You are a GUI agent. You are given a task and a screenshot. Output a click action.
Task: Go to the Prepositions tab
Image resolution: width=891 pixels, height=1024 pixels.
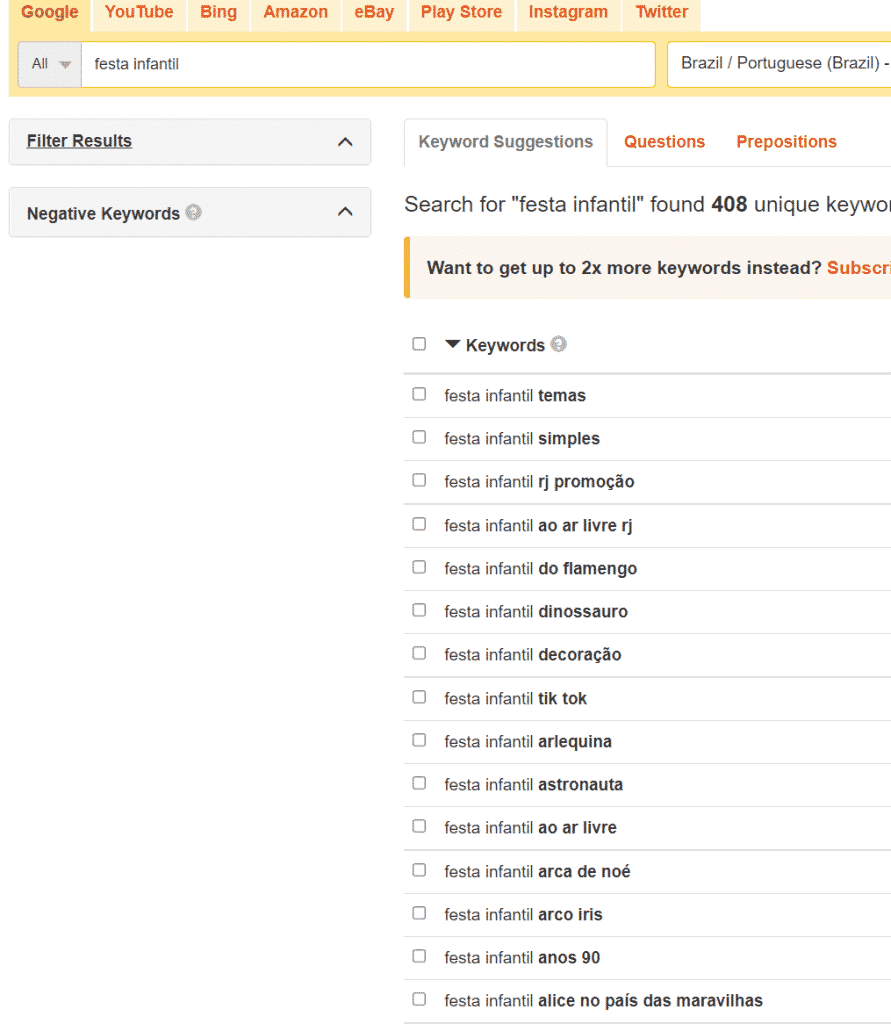(x=786, y=142)
